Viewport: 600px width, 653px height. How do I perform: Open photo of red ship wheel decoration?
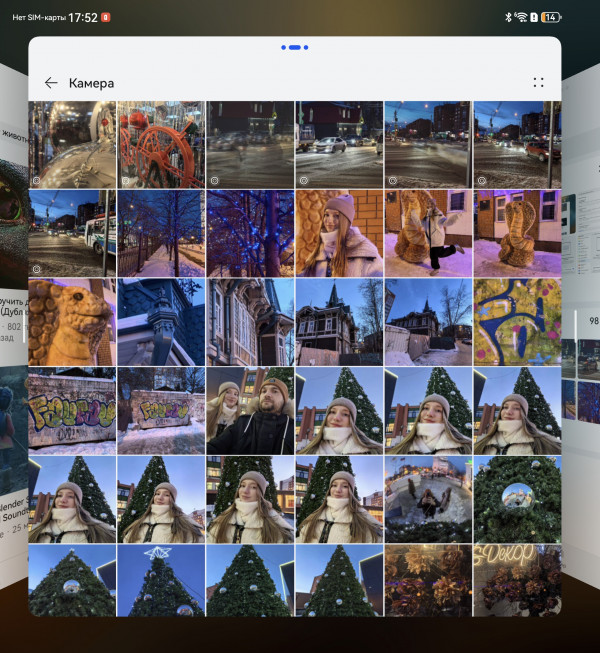tap(161, 145)
